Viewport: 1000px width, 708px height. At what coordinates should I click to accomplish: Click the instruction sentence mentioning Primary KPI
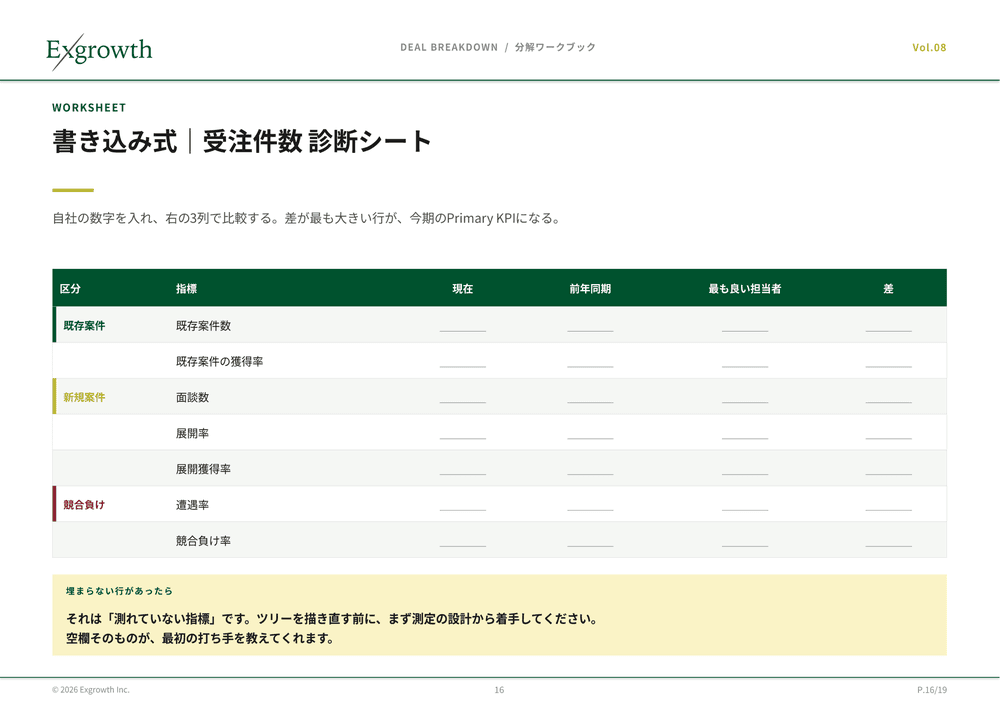[x=307, y=218]
